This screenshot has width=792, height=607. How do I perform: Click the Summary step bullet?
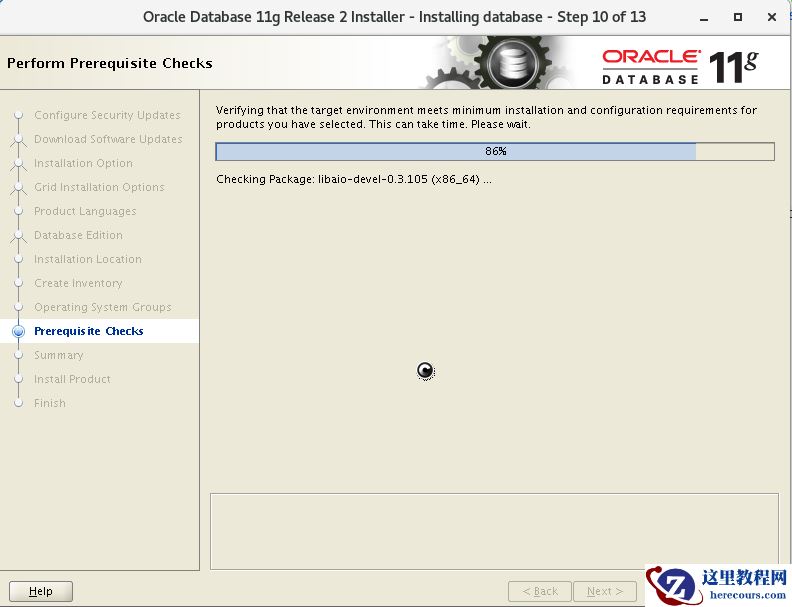[19, 355]
